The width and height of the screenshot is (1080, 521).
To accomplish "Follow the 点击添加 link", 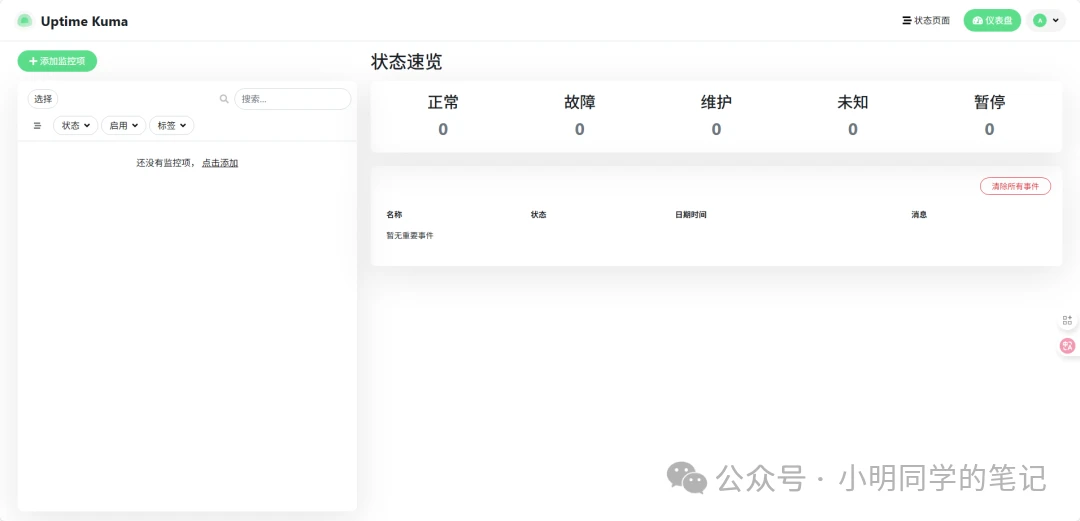I will (220, 163).
